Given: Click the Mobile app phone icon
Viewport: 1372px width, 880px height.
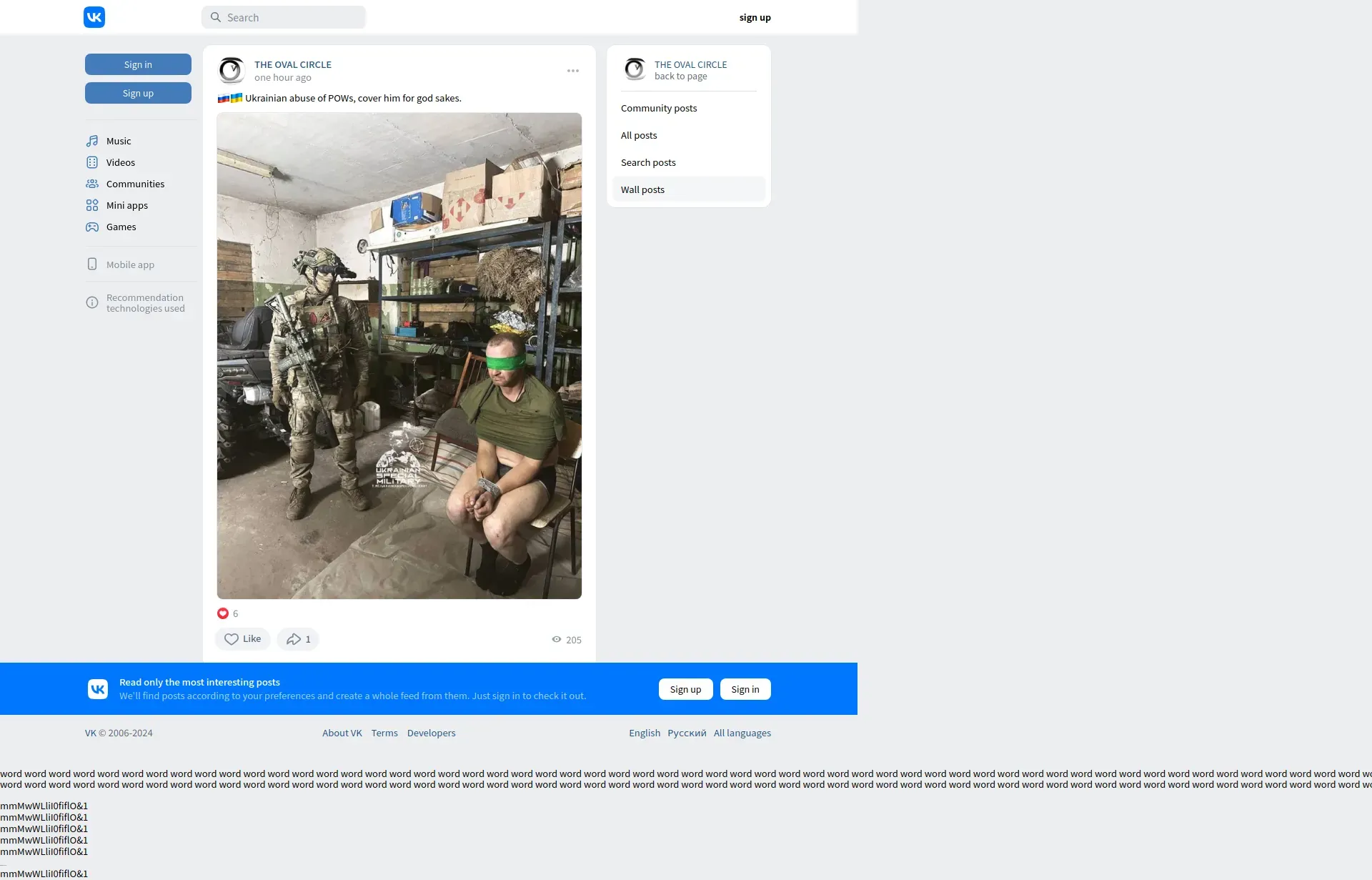Looking at the screenshot, I should point(92,265).
